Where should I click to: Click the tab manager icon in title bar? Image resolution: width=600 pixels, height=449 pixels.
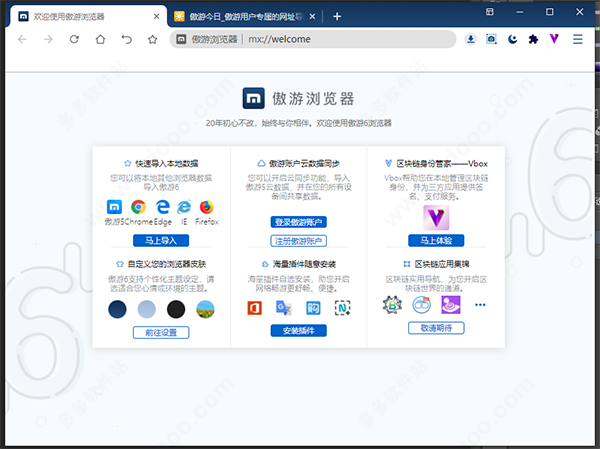[489, 12]
